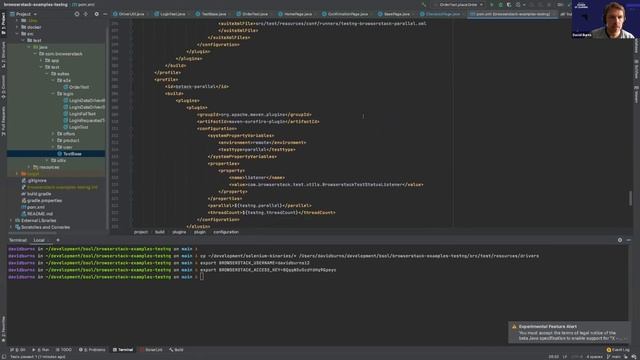Viewport: 640px width, 360px height.
Task: Click the 'plugins' breadcrumb below the editor
Action: [x=179, y=232]
